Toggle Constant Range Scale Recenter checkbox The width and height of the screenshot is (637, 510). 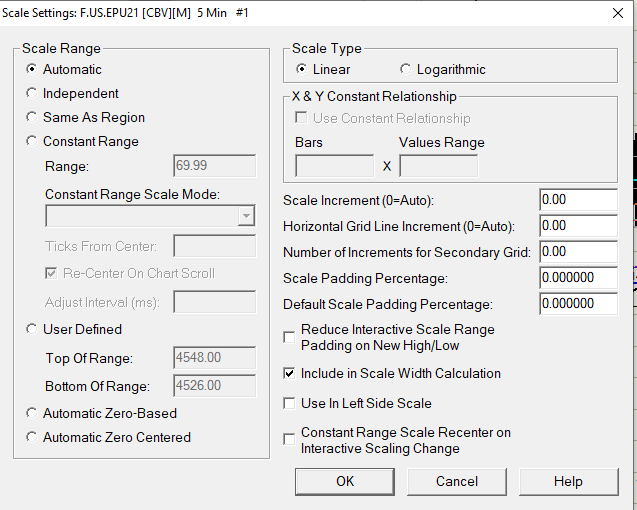[x=289, y=440]
